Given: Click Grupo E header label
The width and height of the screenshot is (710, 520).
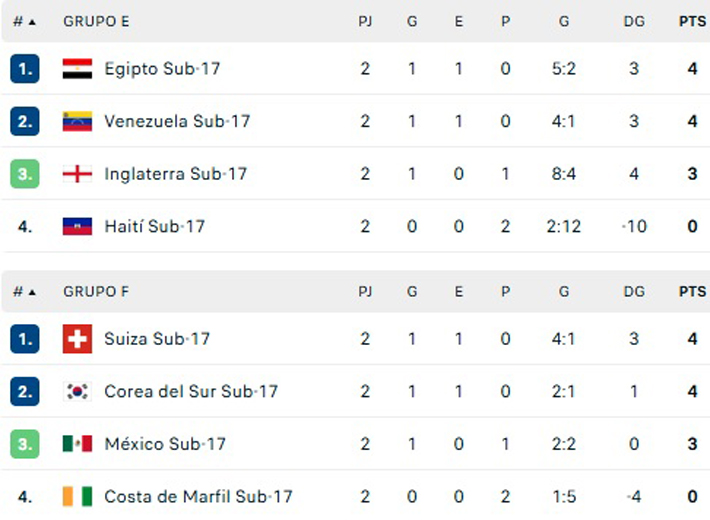Looking at the screenshot, I should [96, 22].
